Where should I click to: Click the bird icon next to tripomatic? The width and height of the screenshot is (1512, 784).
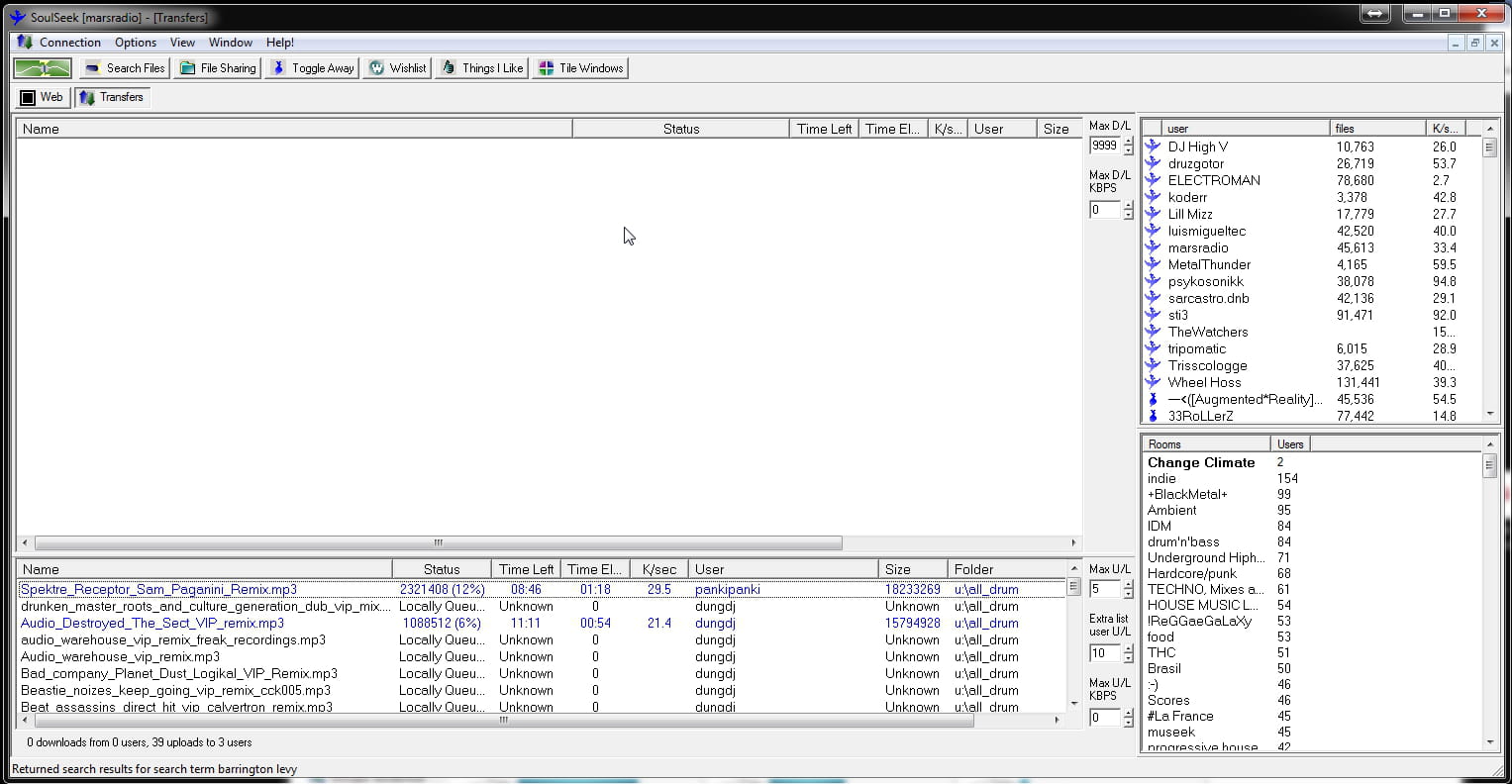coord(1153,348)
